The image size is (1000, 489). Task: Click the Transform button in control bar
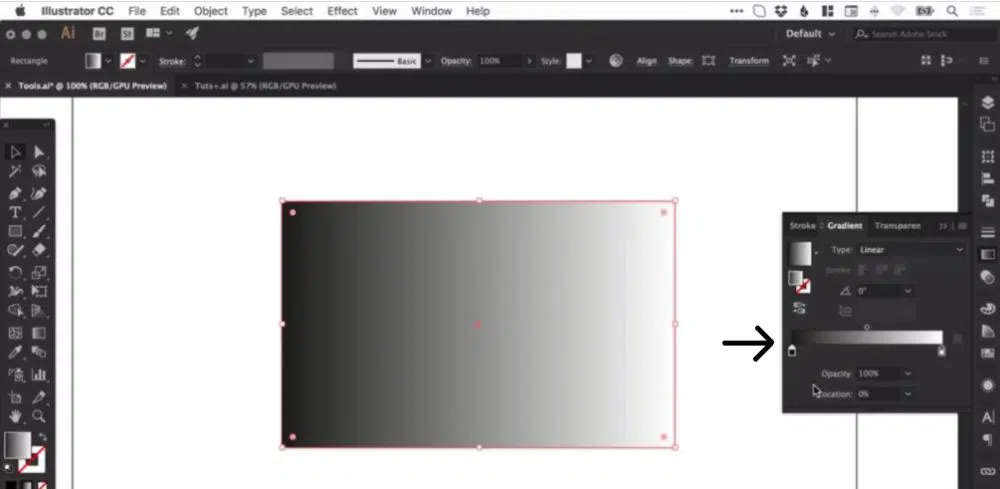tap(749, 61)
